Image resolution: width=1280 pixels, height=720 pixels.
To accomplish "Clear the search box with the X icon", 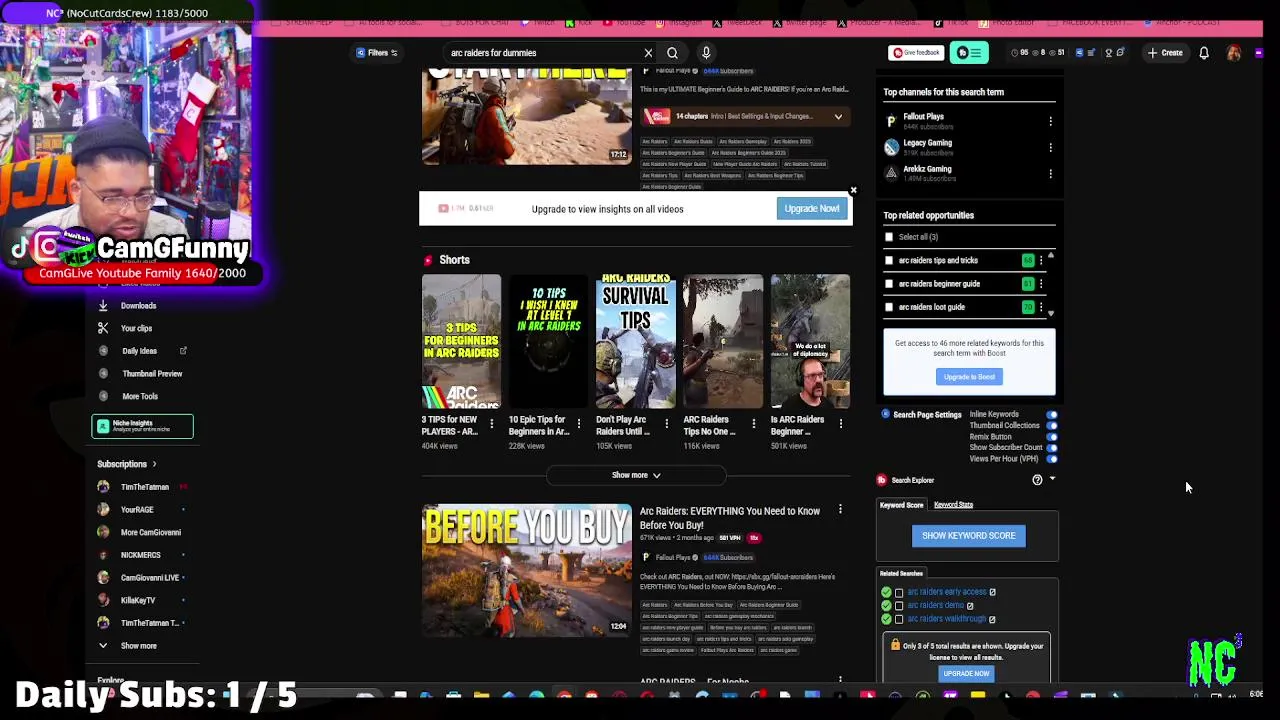I will 648,53.
